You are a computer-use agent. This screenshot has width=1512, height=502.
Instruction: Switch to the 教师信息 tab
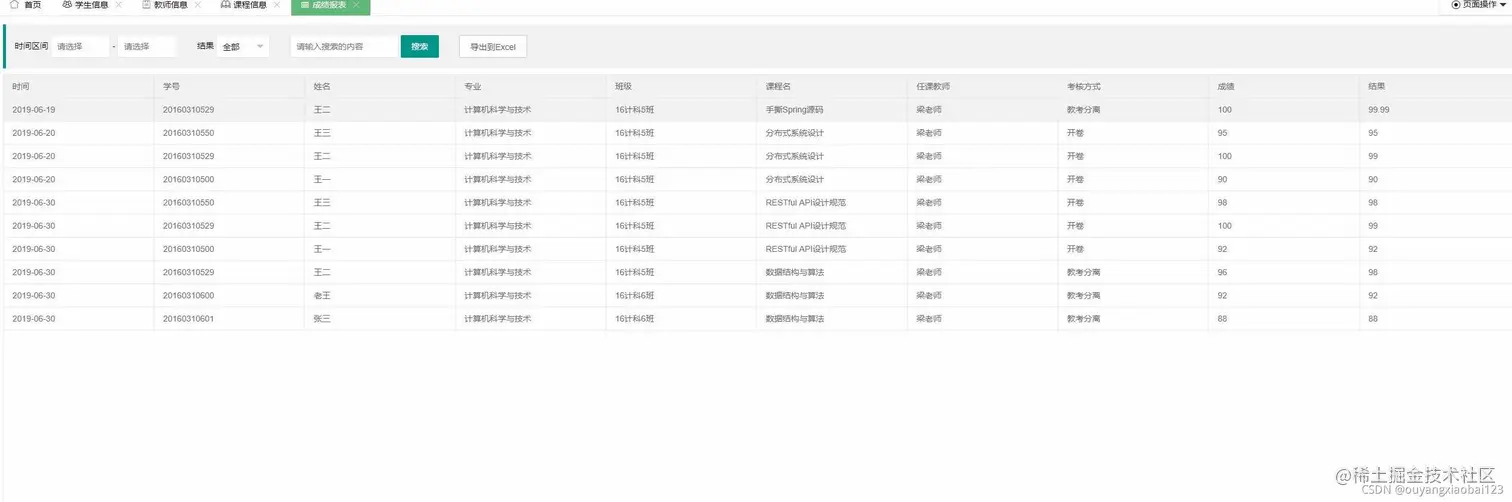[x=170, y=5]
